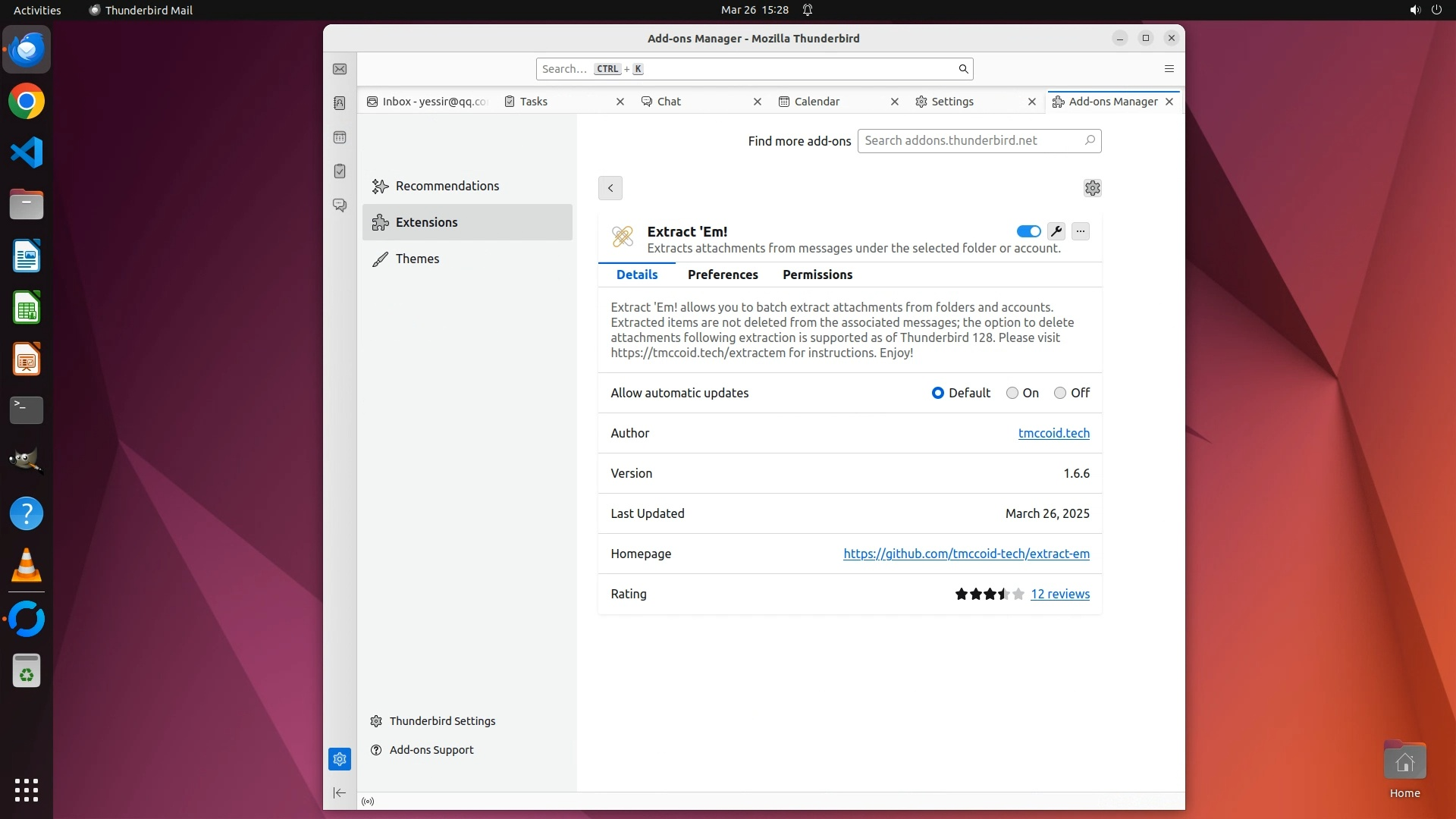Screen dimensions: 1456x819
Task: Select Themes in the add-ons sidebar
Action: pyautogui.click(x=417, y=259)
